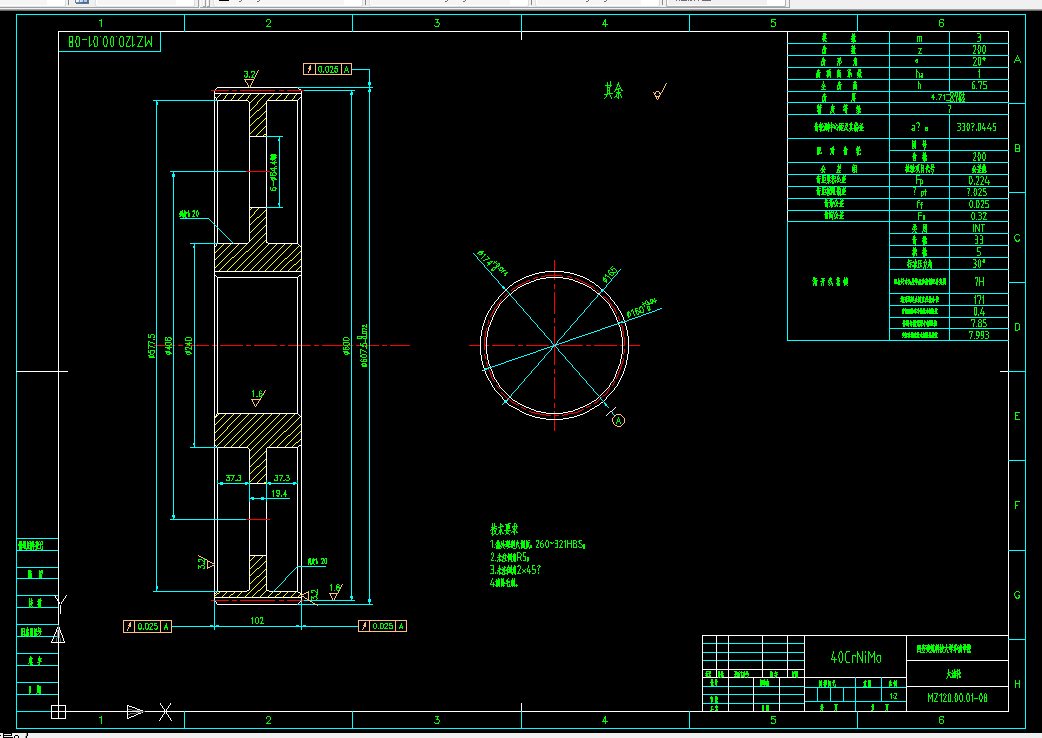Select the 1.6 roughness symbol near the gear's bottom right
Viewport: 1042px width, 738px height.
[x=335, y=591]
